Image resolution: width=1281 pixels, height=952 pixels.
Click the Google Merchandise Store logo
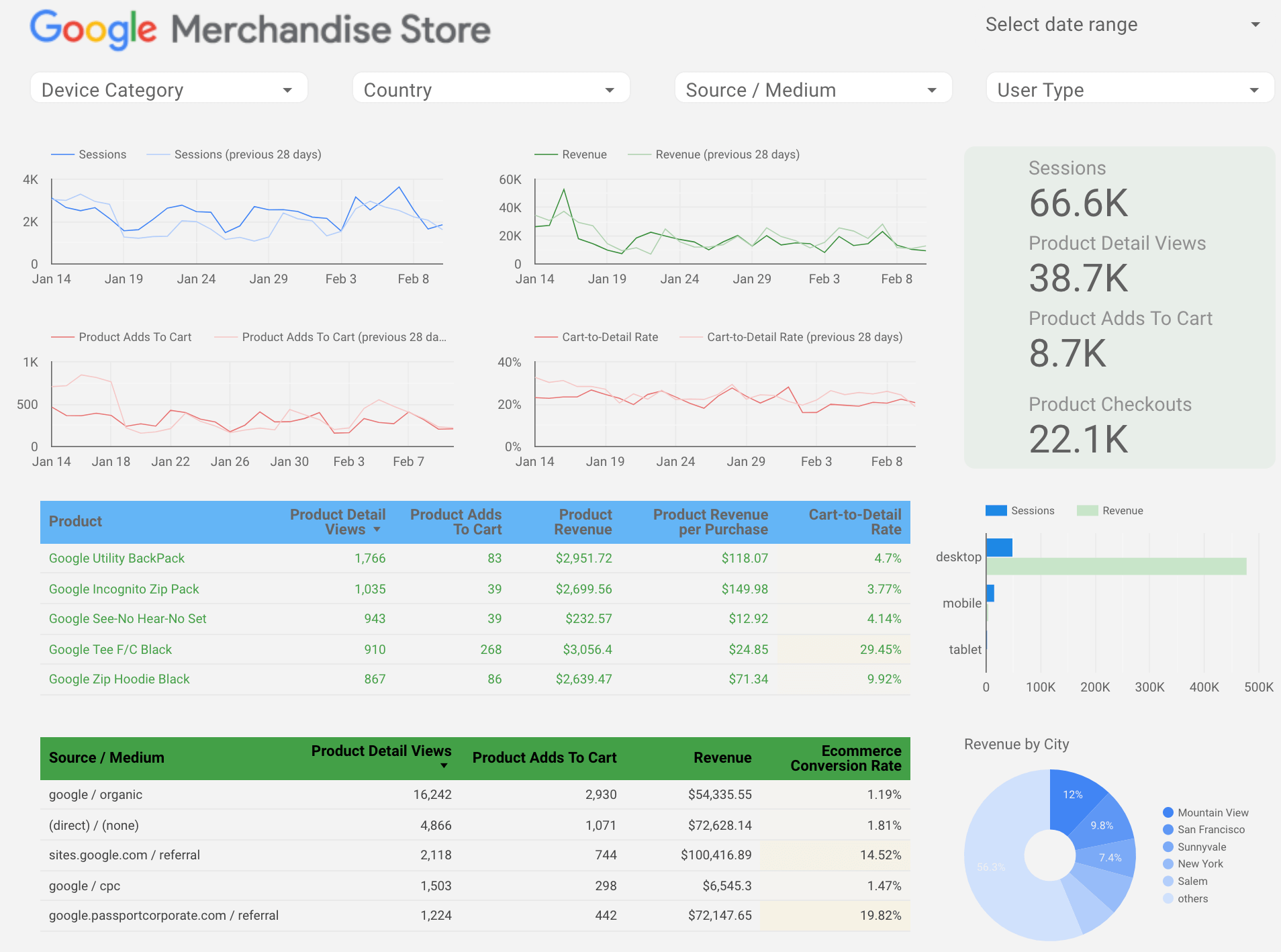coord(260,29)
